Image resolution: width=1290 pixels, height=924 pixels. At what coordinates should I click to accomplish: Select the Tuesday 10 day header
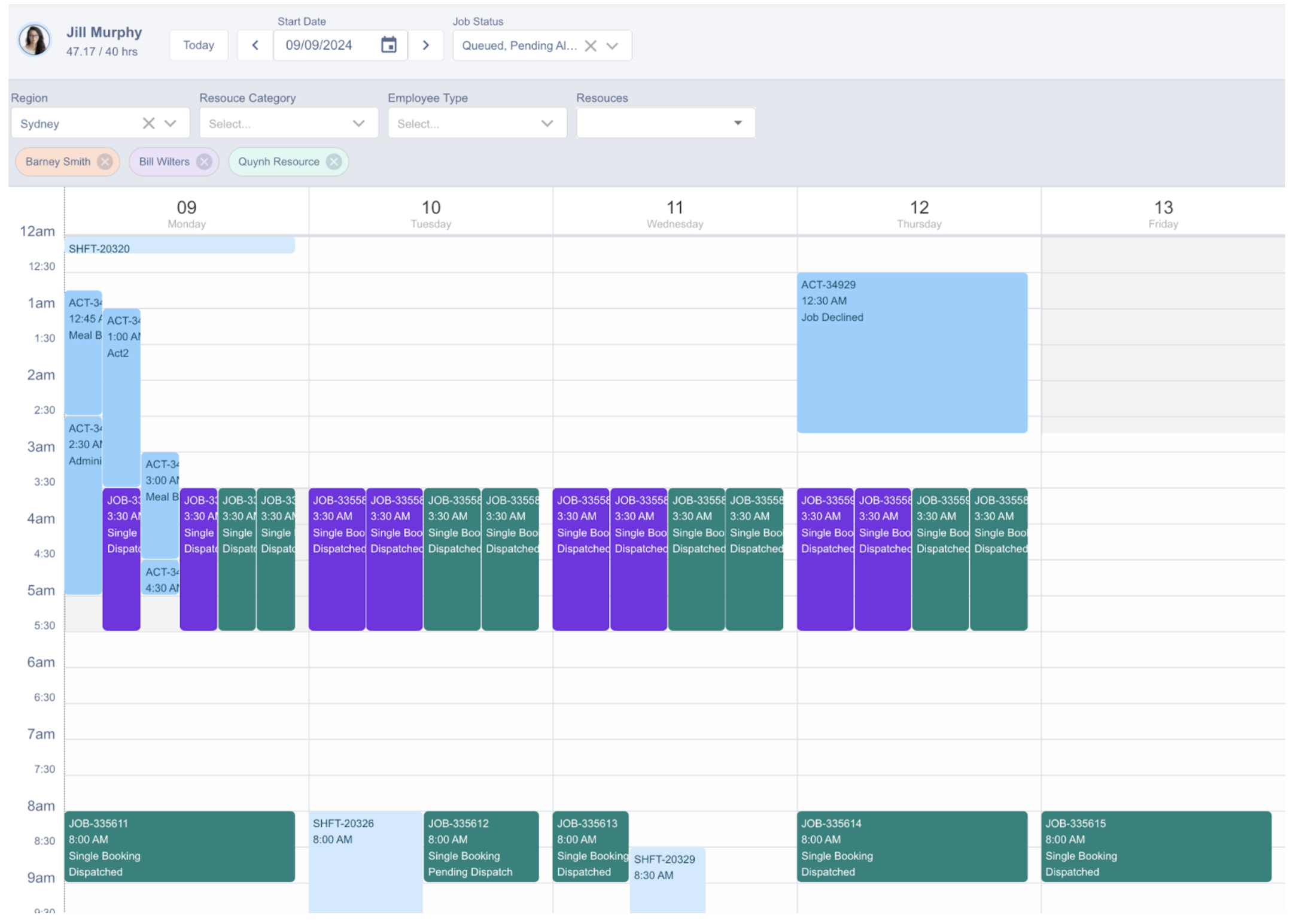pyautogui.click(x=430, y=214)
